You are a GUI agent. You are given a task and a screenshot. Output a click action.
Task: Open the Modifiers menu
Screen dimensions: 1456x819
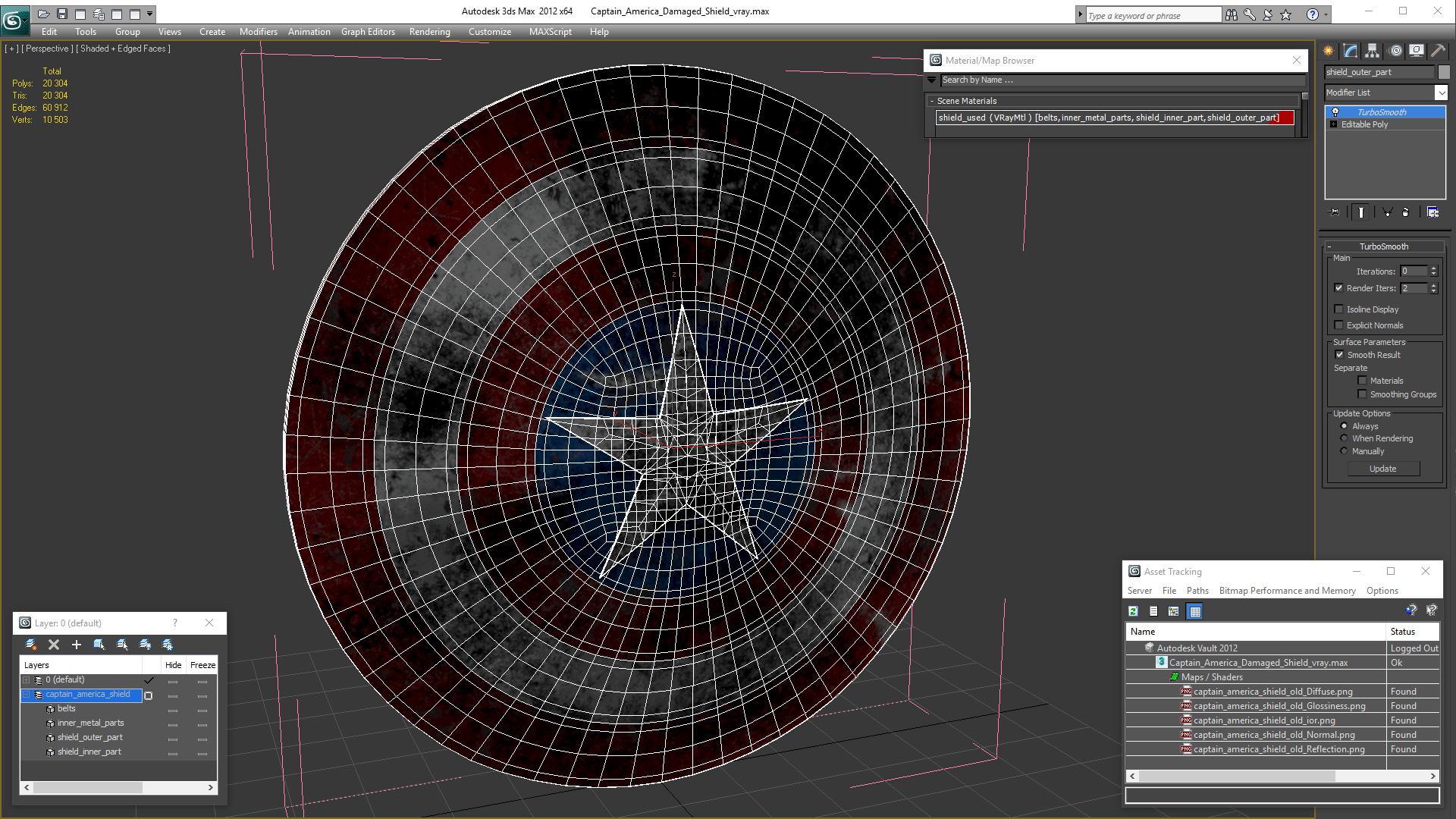(x=258, y=32)
